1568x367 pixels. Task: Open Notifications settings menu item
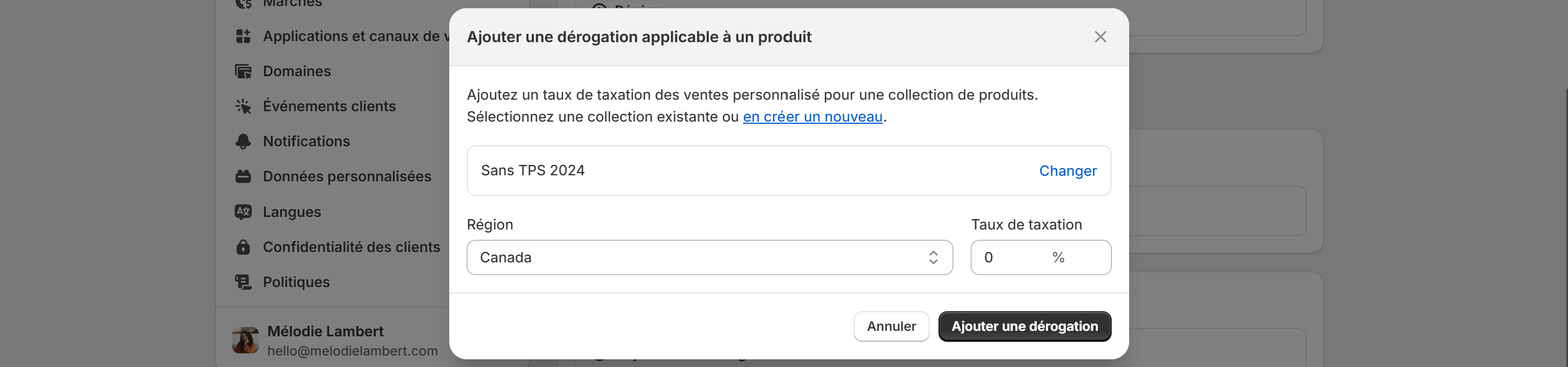[306, 141]
